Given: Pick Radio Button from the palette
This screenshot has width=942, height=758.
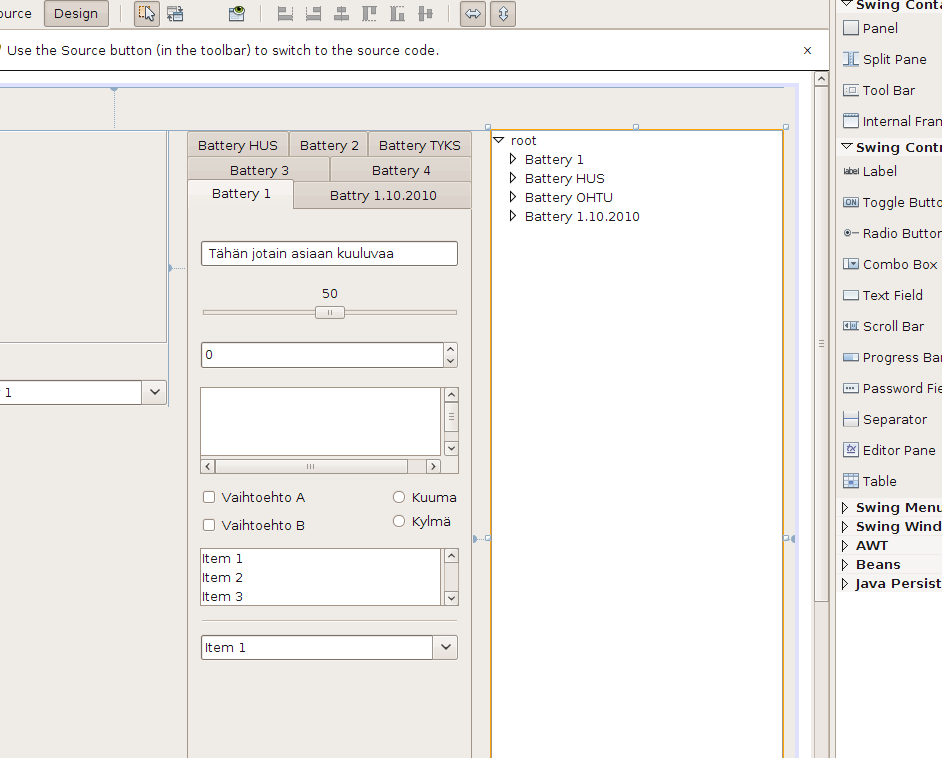Looking at the screenshot, I should 892,233.
